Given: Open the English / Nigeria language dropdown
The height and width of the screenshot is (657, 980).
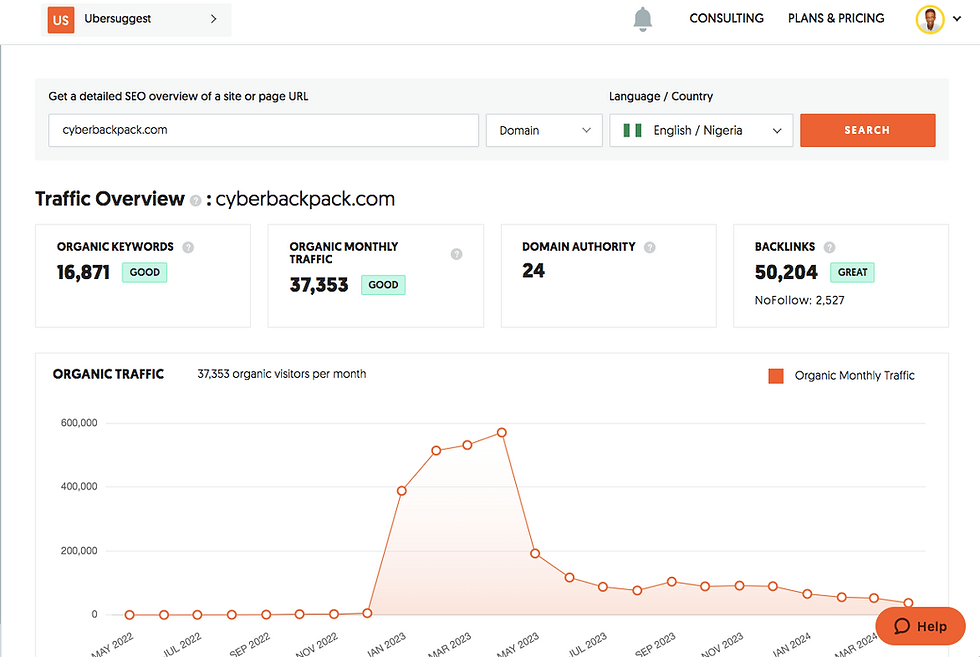Looking at the screenshot, I should (x=700, y=130).
